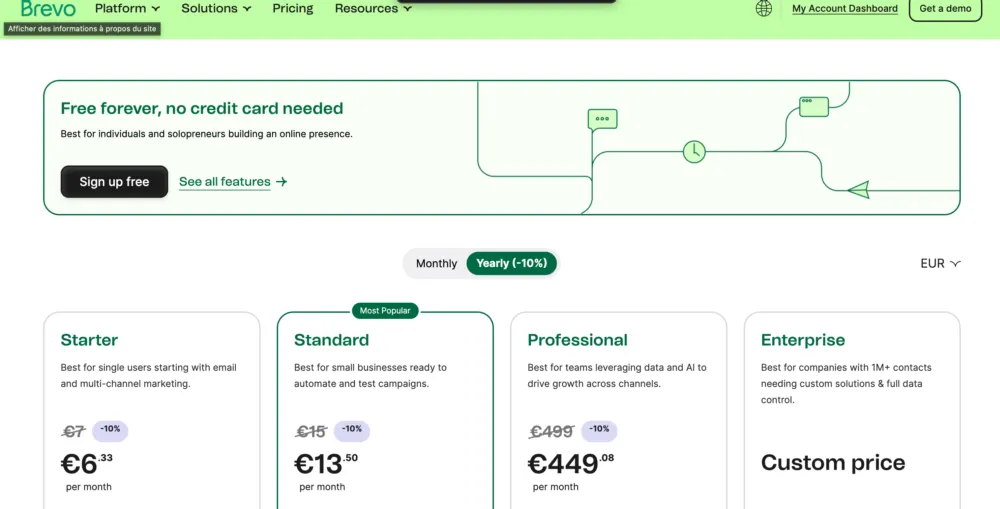Switch billing to Monthly
The image size is (1000, 509).
click(436, 263)
